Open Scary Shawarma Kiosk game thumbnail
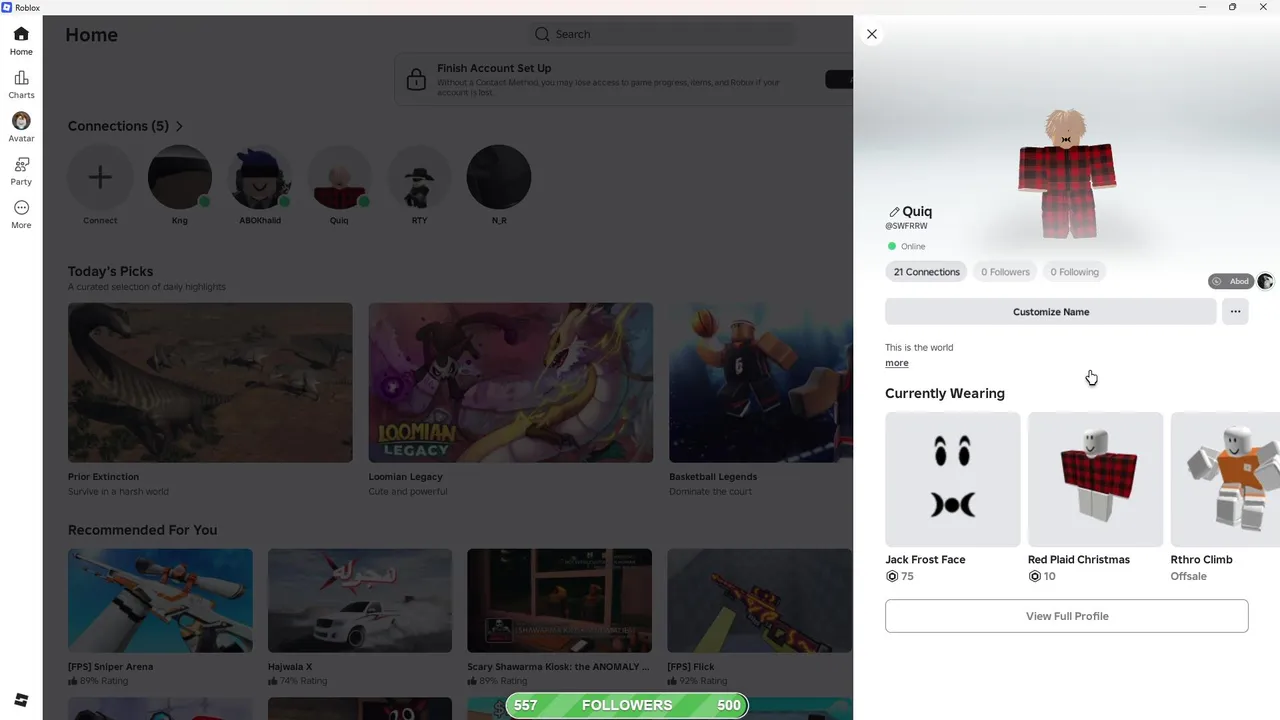The width and height of the screenshot is (1280, 720). [559, 600]
